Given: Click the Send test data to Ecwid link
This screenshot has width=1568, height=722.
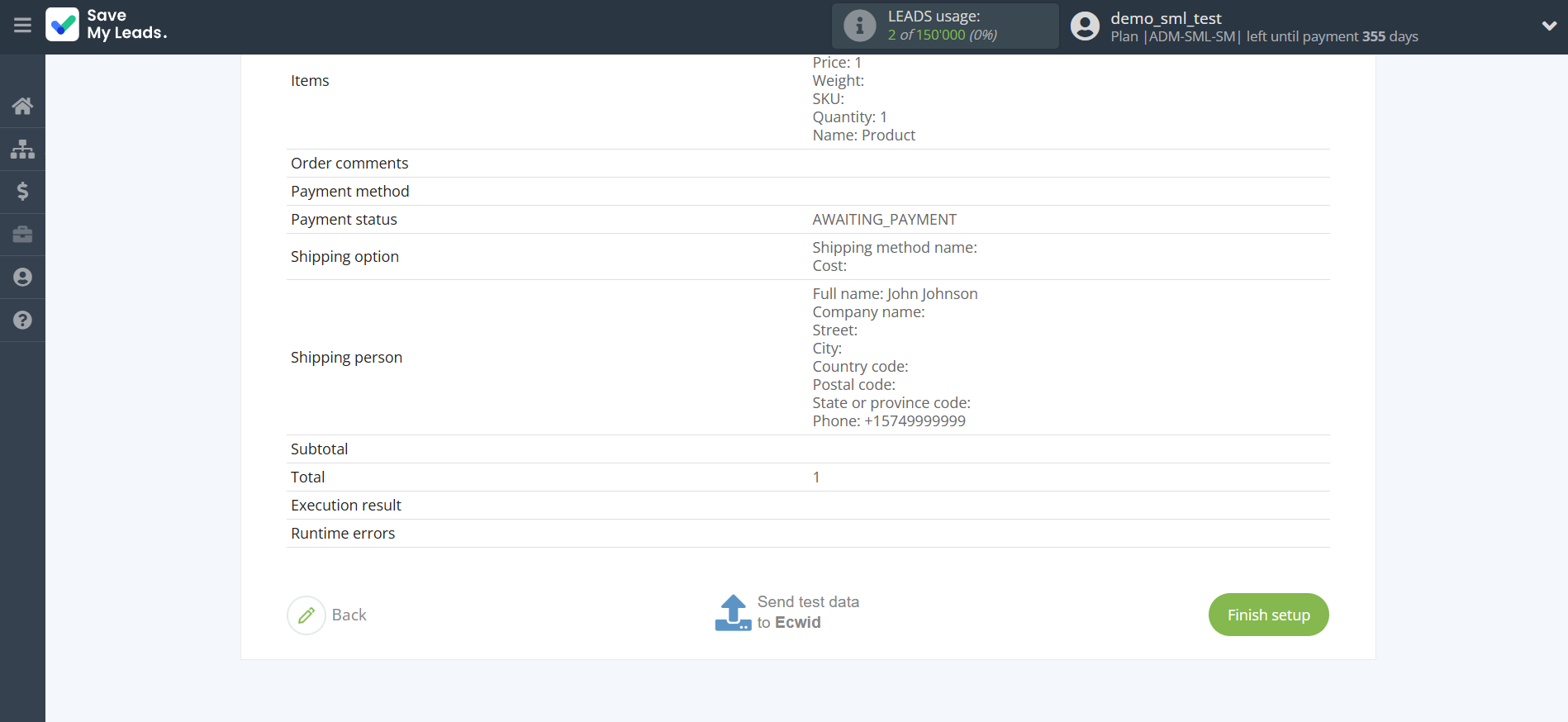Looking at the screenshot, I should (x=807, y=612).
